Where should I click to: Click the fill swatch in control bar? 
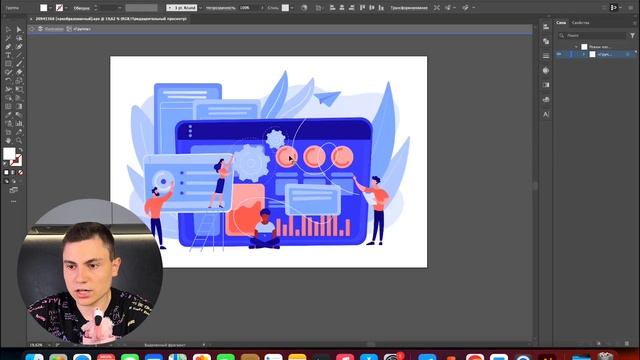tap(44, 8)
